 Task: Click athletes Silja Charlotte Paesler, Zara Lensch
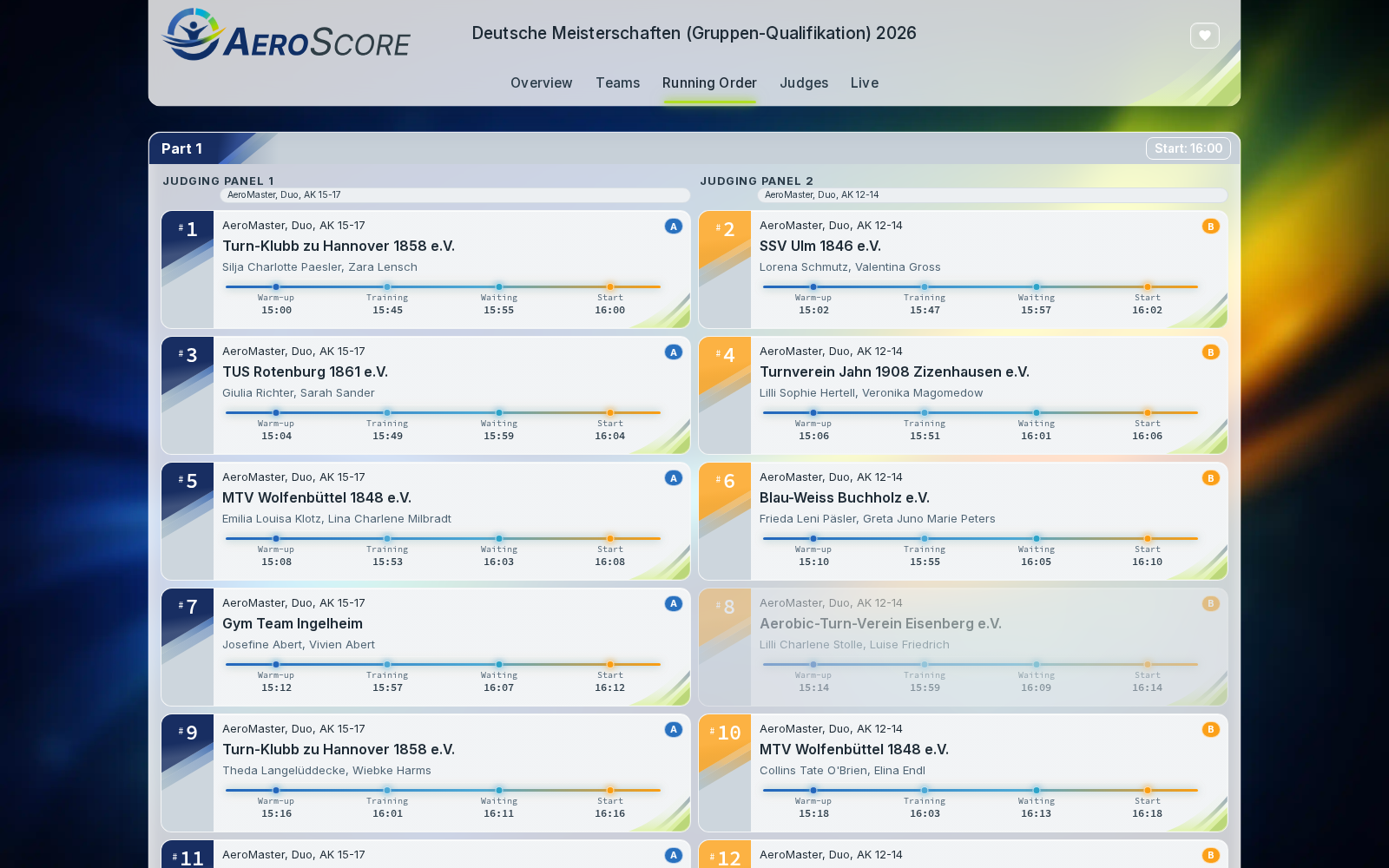319,267
